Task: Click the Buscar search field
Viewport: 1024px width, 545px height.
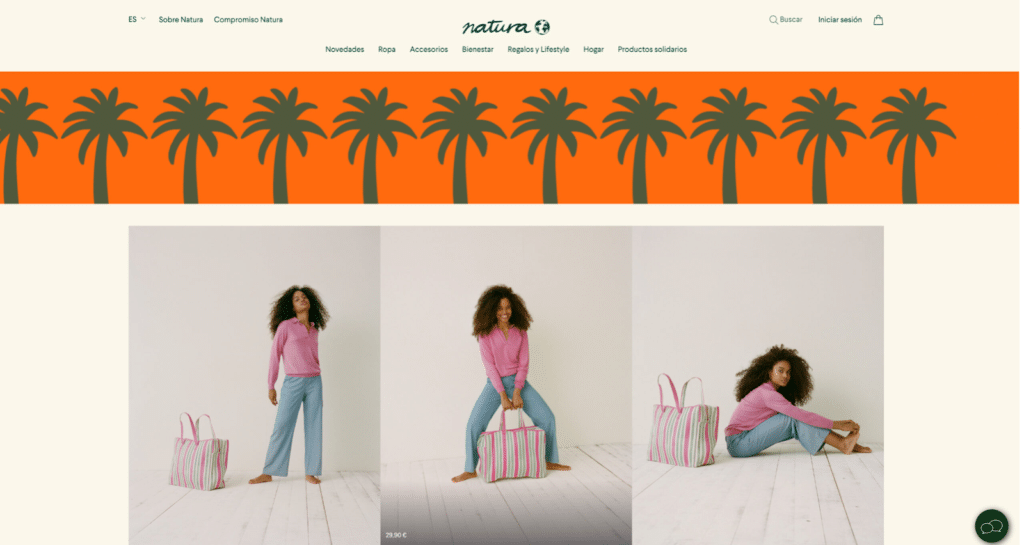Action: [x=786, y=20]
